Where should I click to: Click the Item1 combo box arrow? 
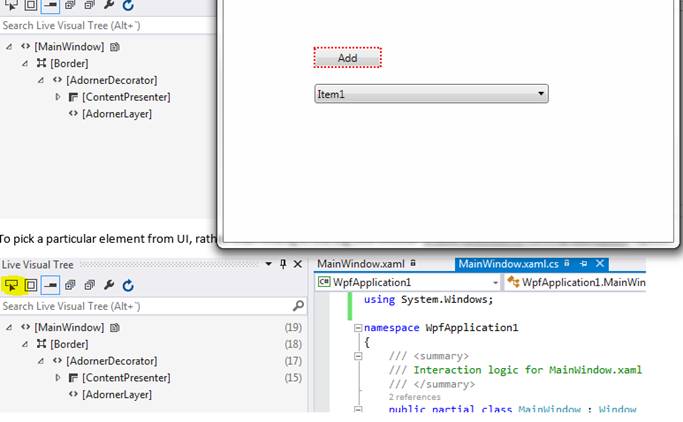(541, 94)
